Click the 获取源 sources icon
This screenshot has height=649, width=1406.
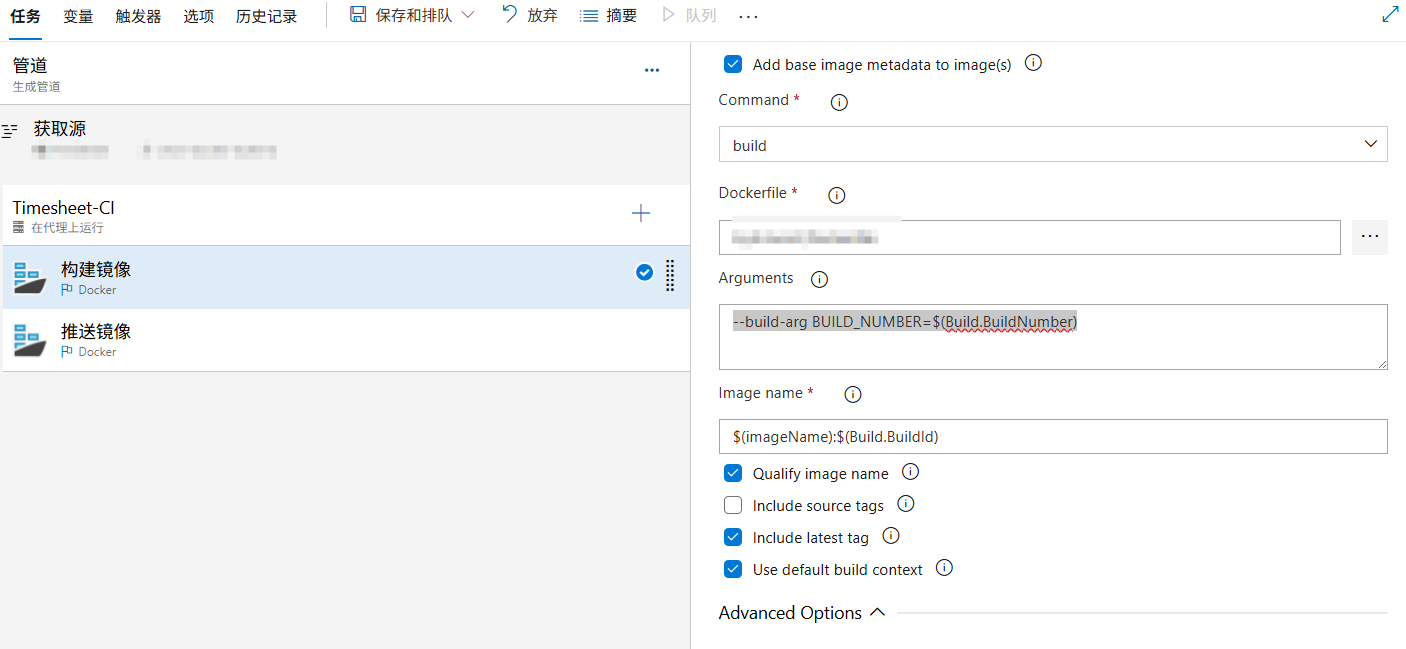click(x=10, y=131)
